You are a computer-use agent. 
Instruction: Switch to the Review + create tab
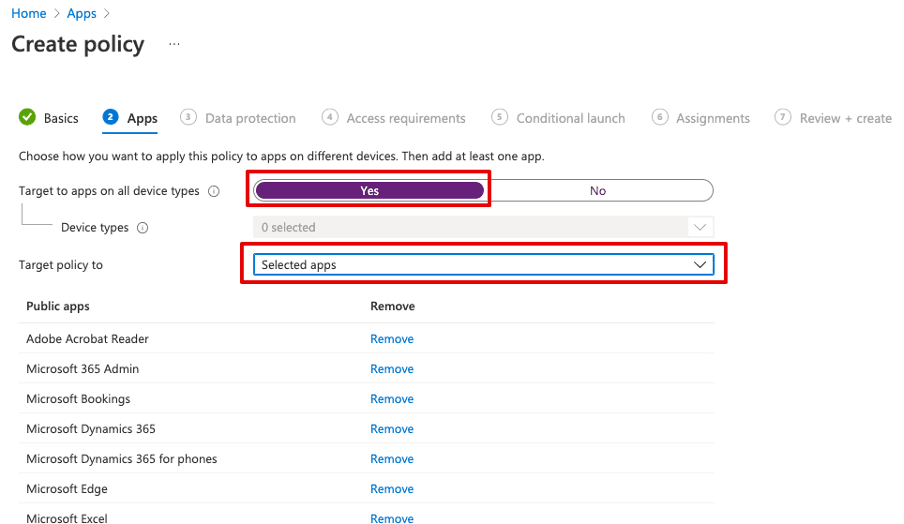pos(844,118)
